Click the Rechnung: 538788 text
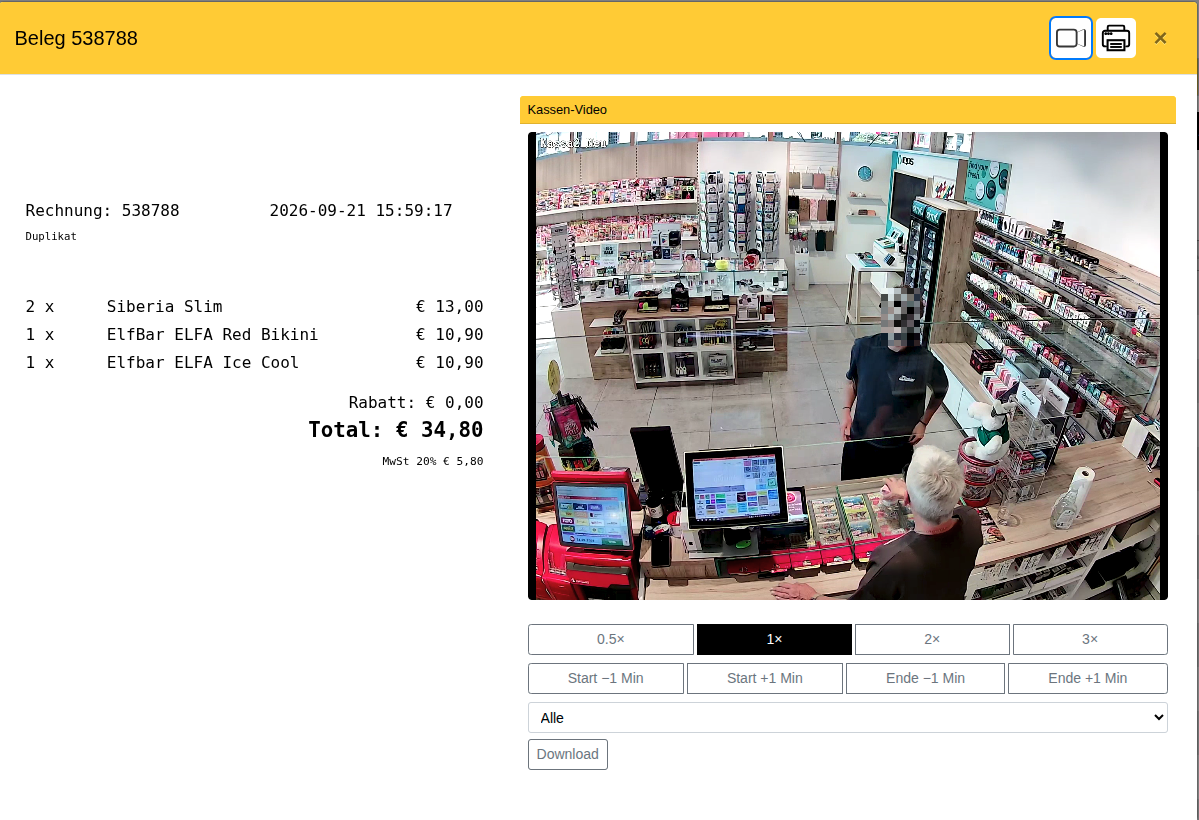Screen dimensions: 1199x820 [x=102, y=210]
